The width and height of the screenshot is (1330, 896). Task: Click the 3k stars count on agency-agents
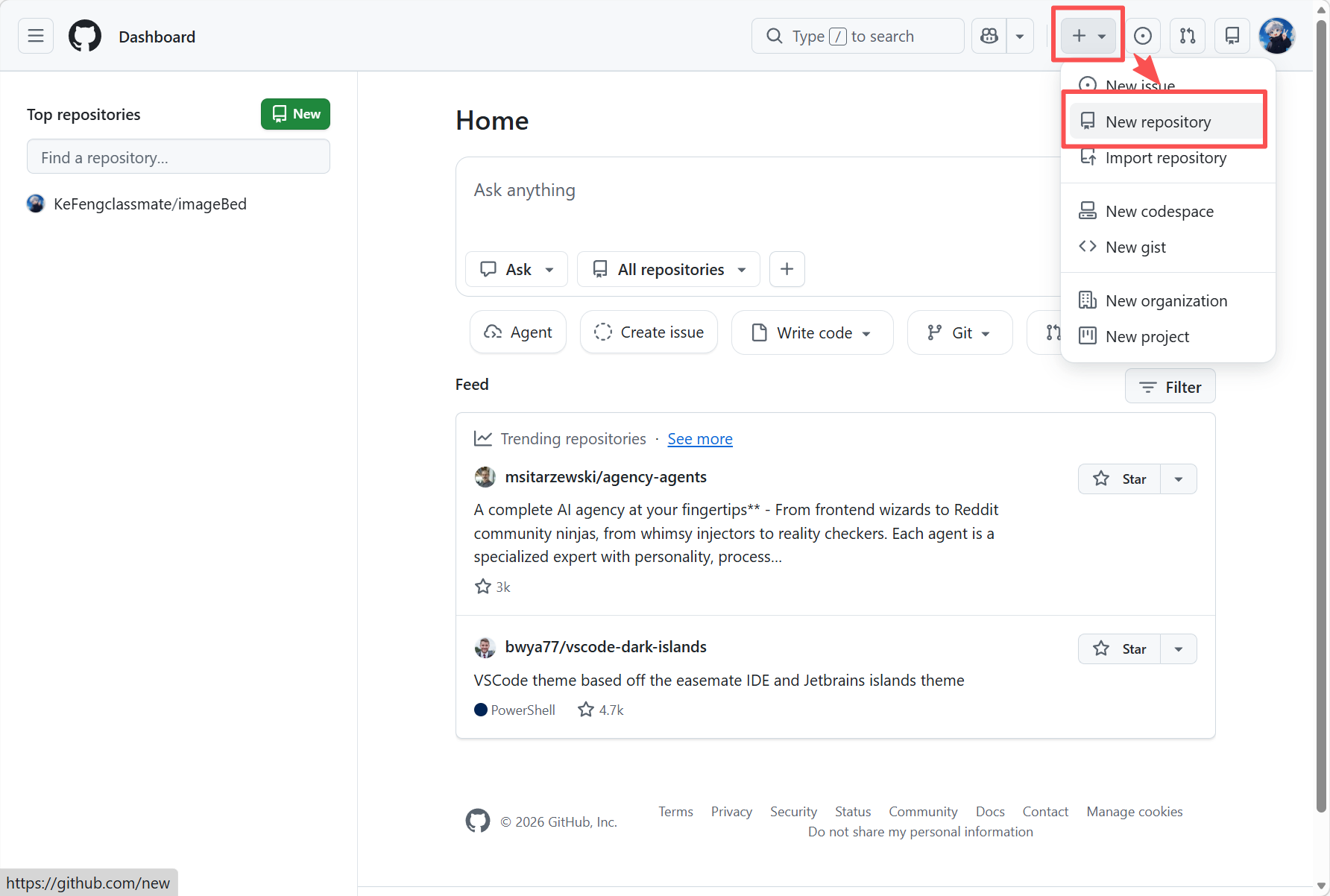[x=493, y=587]
